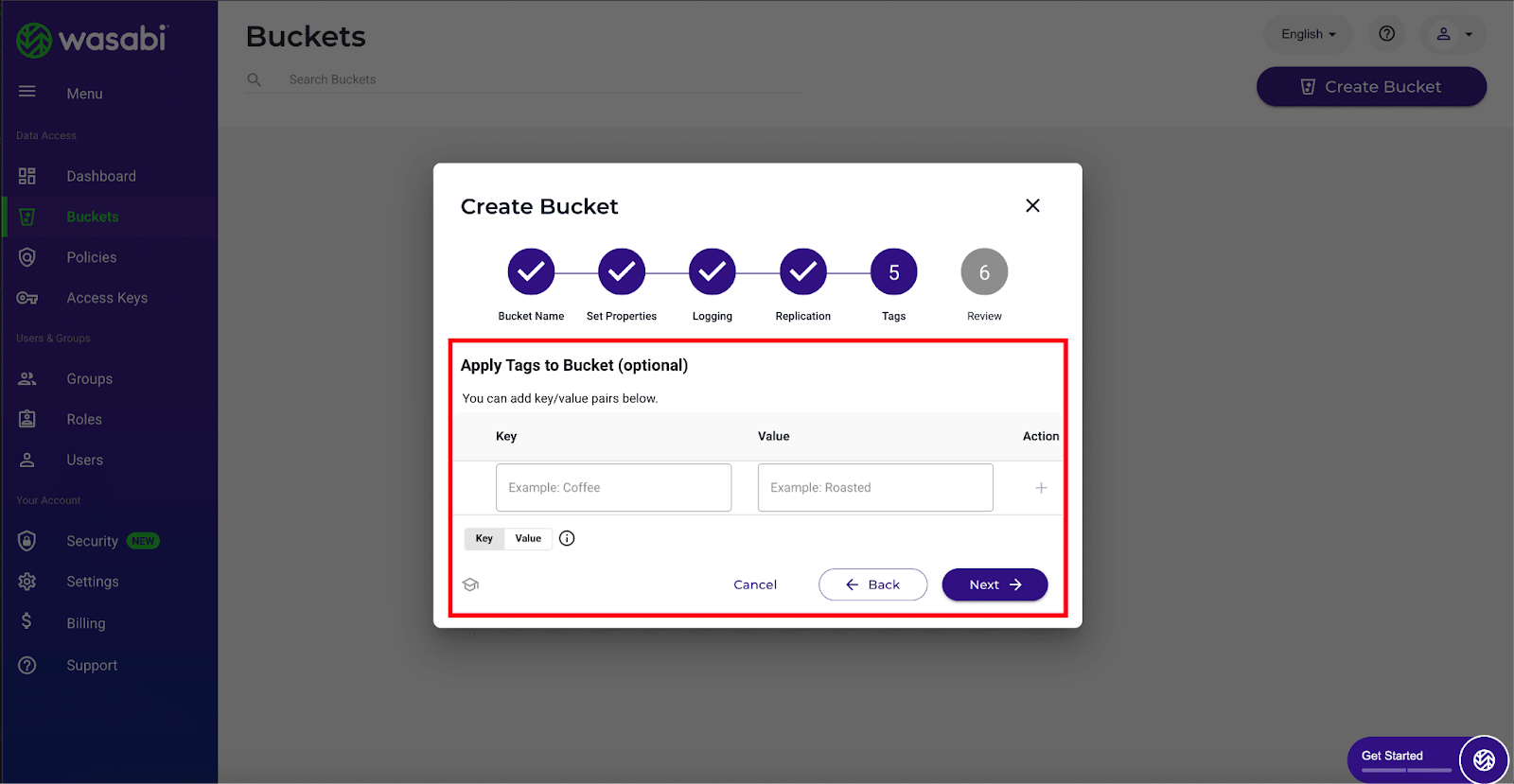Image resolution: width=1514 pixels, height=784 pixels.
Task: Open the Buckets sidebar item
Action: [93, 217]
